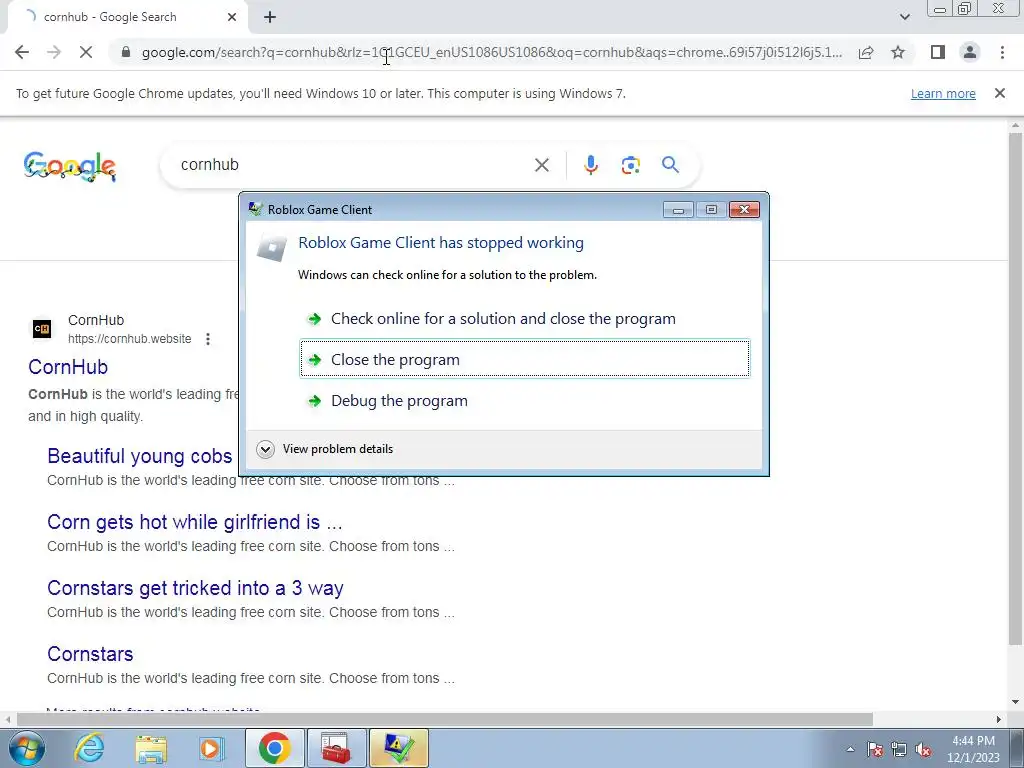
Task: Open network tray icon
Action: pyautogui.click(x=899, y=749)
